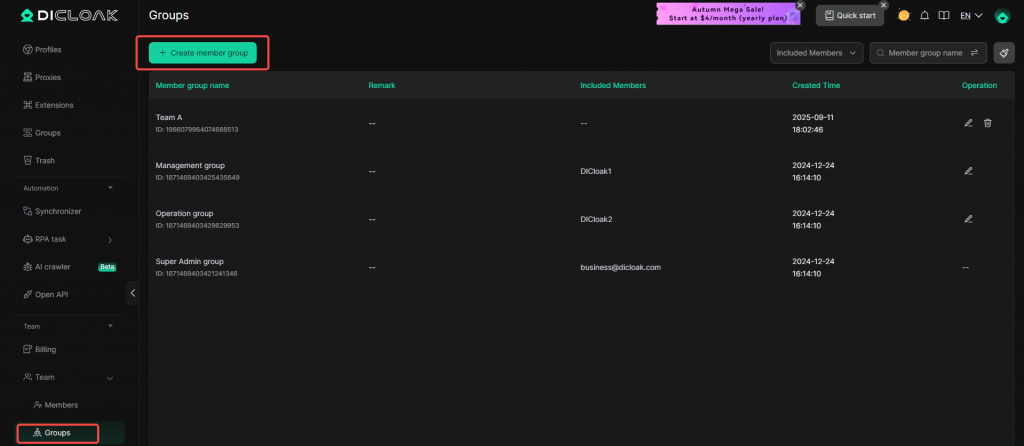
Task: Edit the Operation group entry
Action: point(968,219)
